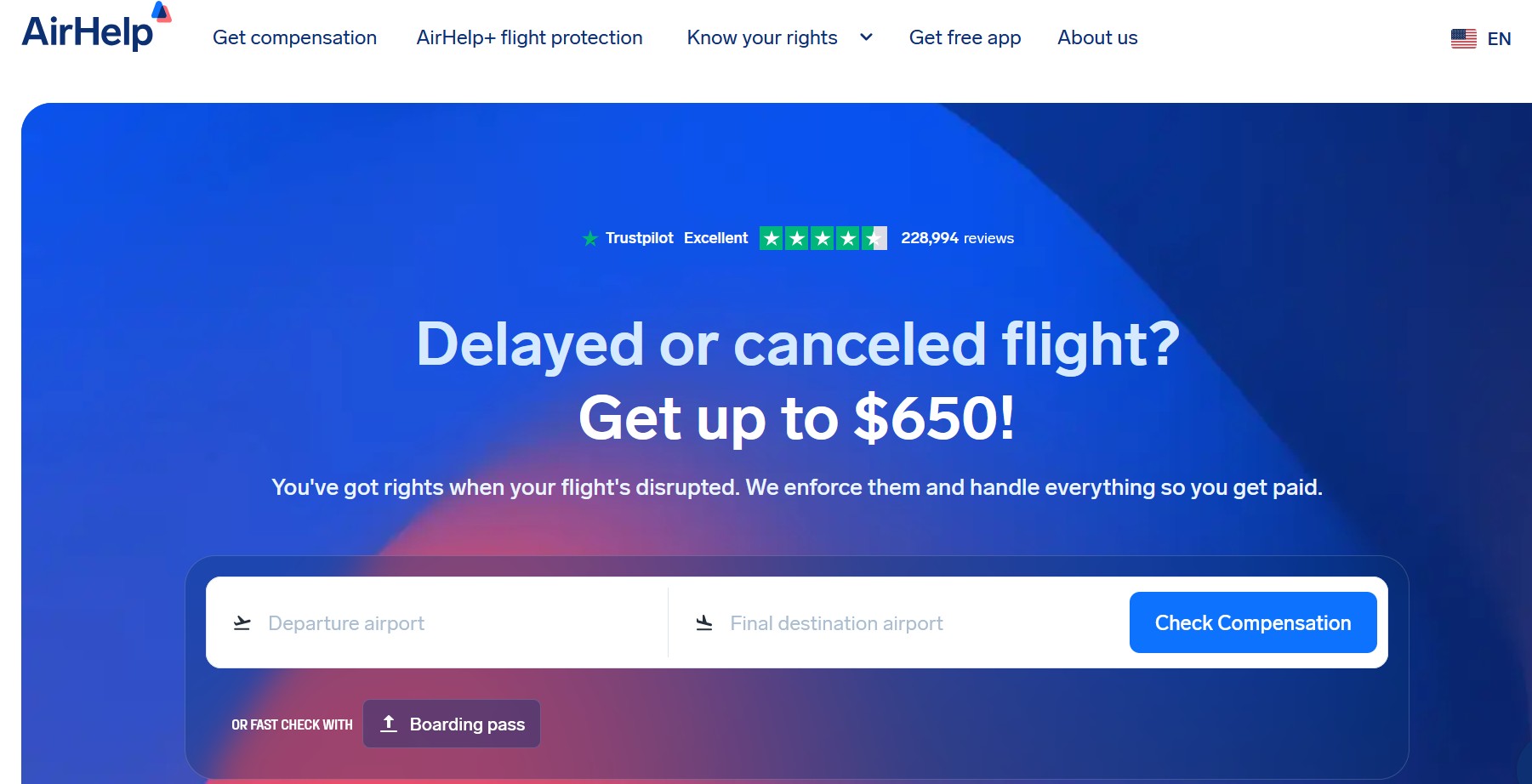Click the landing plane icon
The height and width of the screenshot is (784, 1532).
[x=704, y=623]
